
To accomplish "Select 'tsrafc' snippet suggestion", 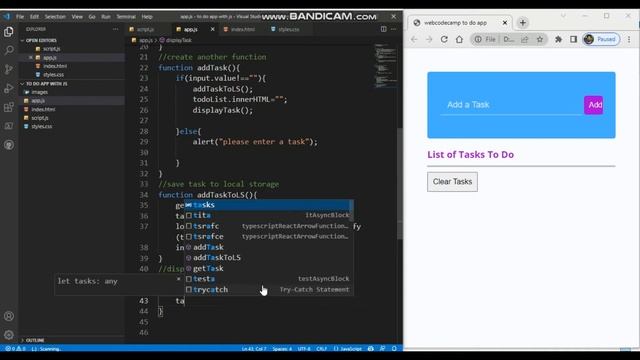I will [x=267, y=226].
